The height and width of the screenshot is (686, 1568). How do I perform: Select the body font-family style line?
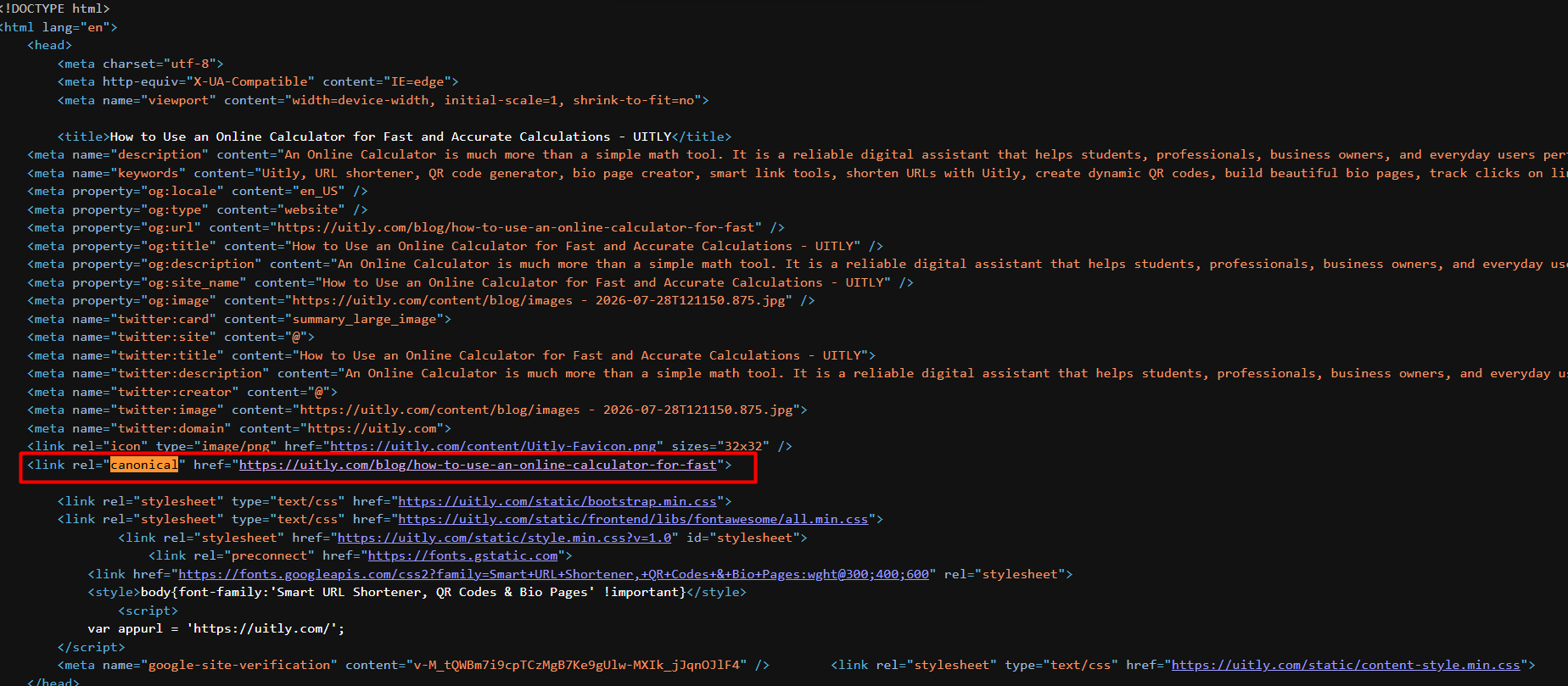417,592
